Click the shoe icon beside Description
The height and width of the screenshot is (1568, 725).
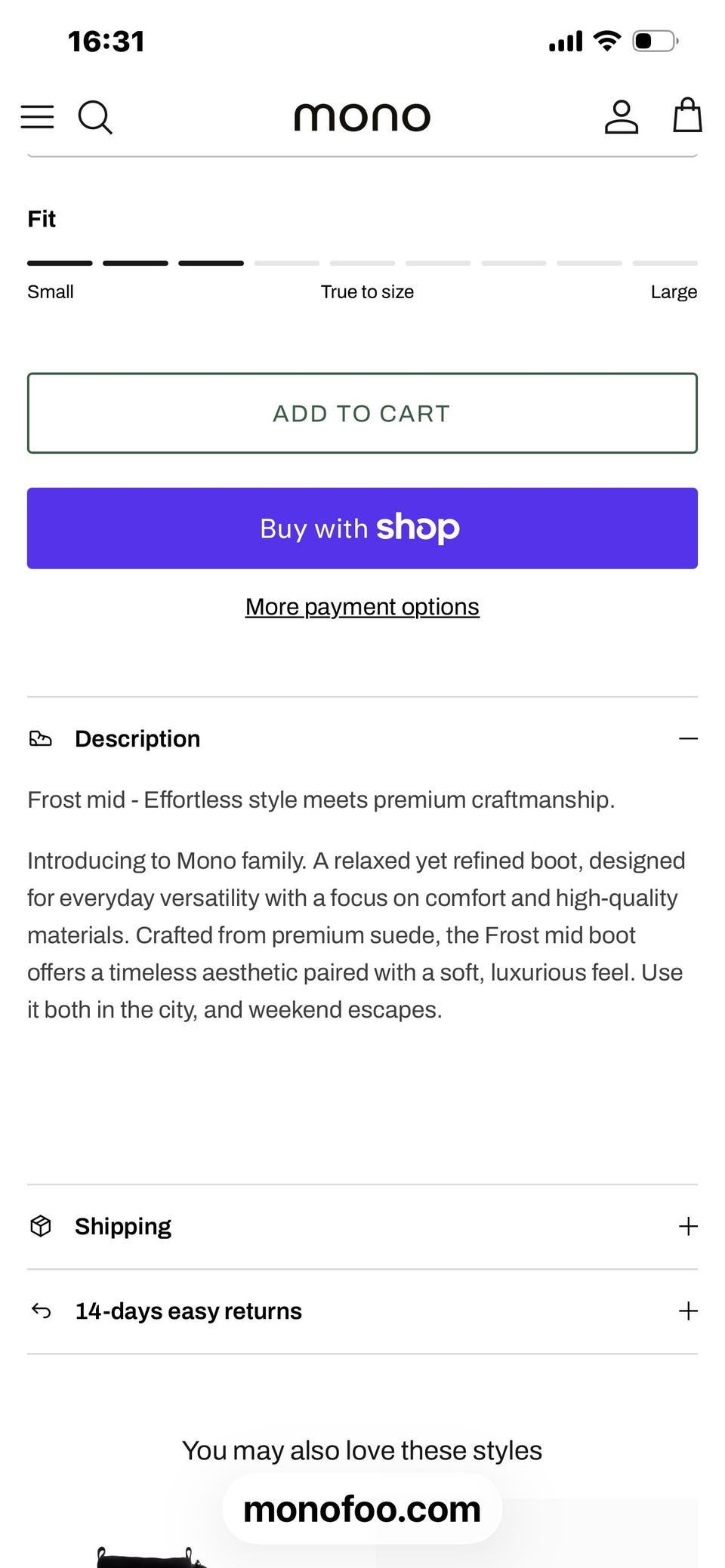[x=41, y=738]
